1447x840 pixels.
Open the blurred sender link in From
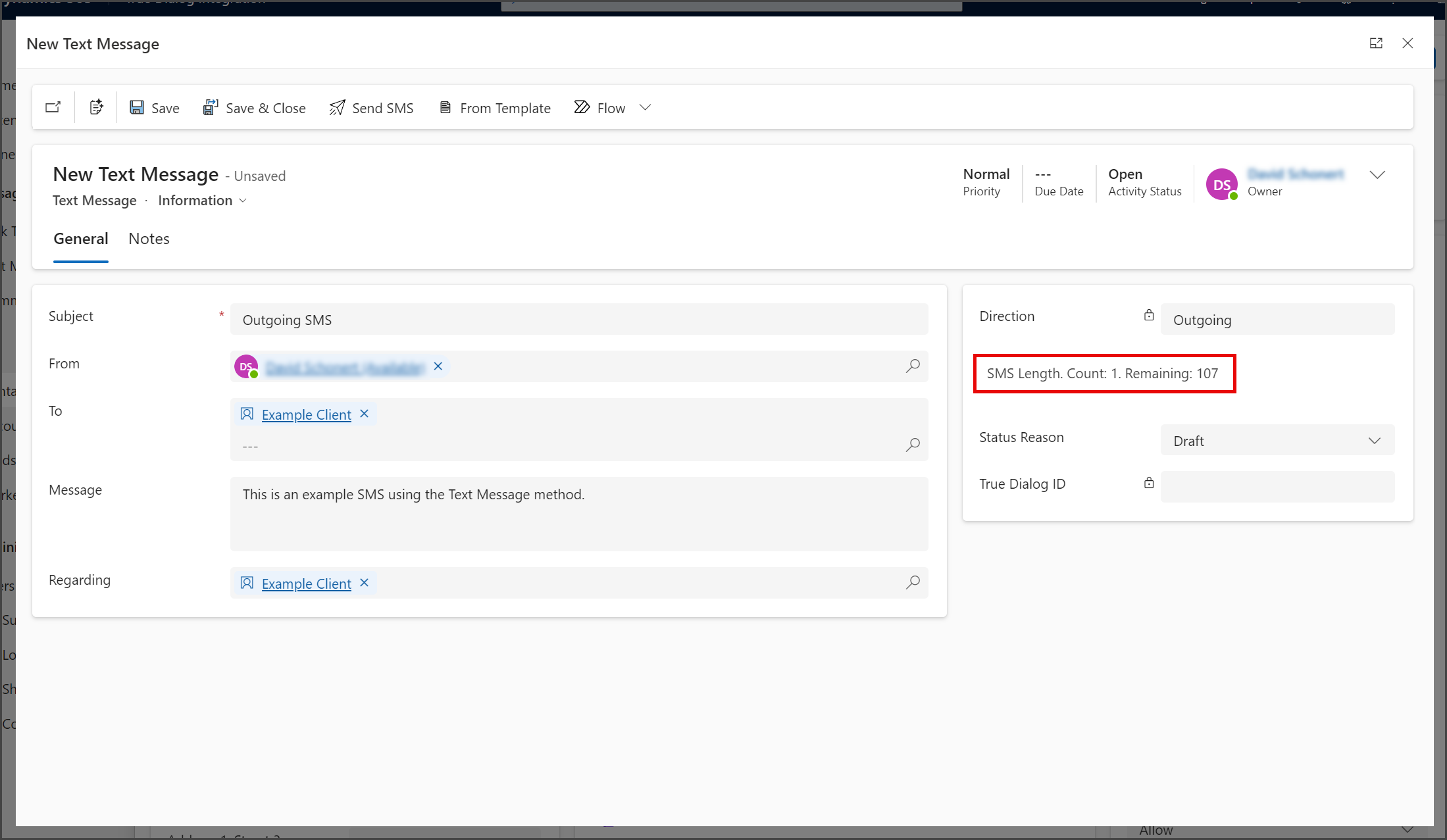[x=345, y=368]
